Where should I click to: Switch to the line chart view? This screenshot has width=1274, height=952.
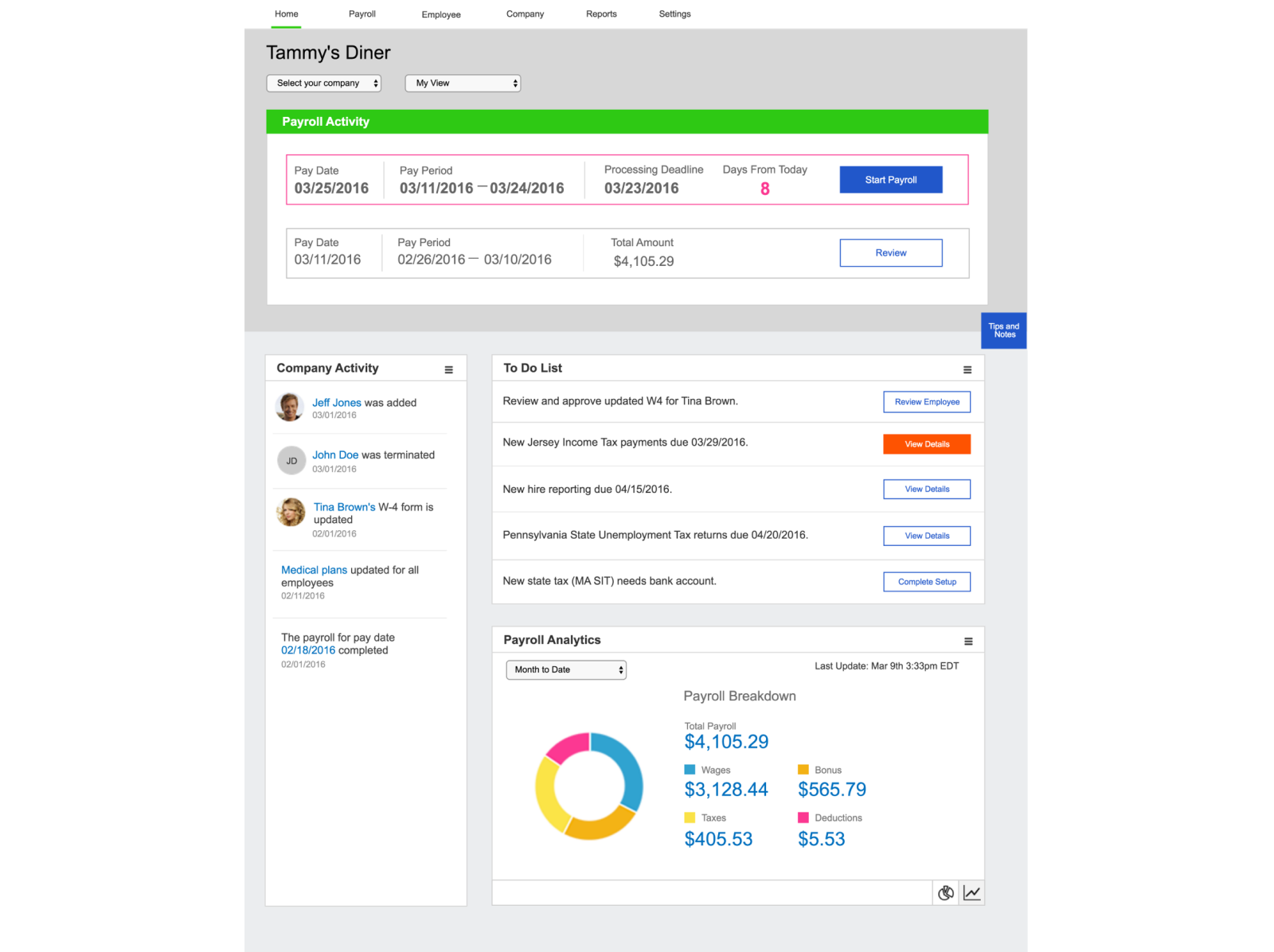click(971, 892)
